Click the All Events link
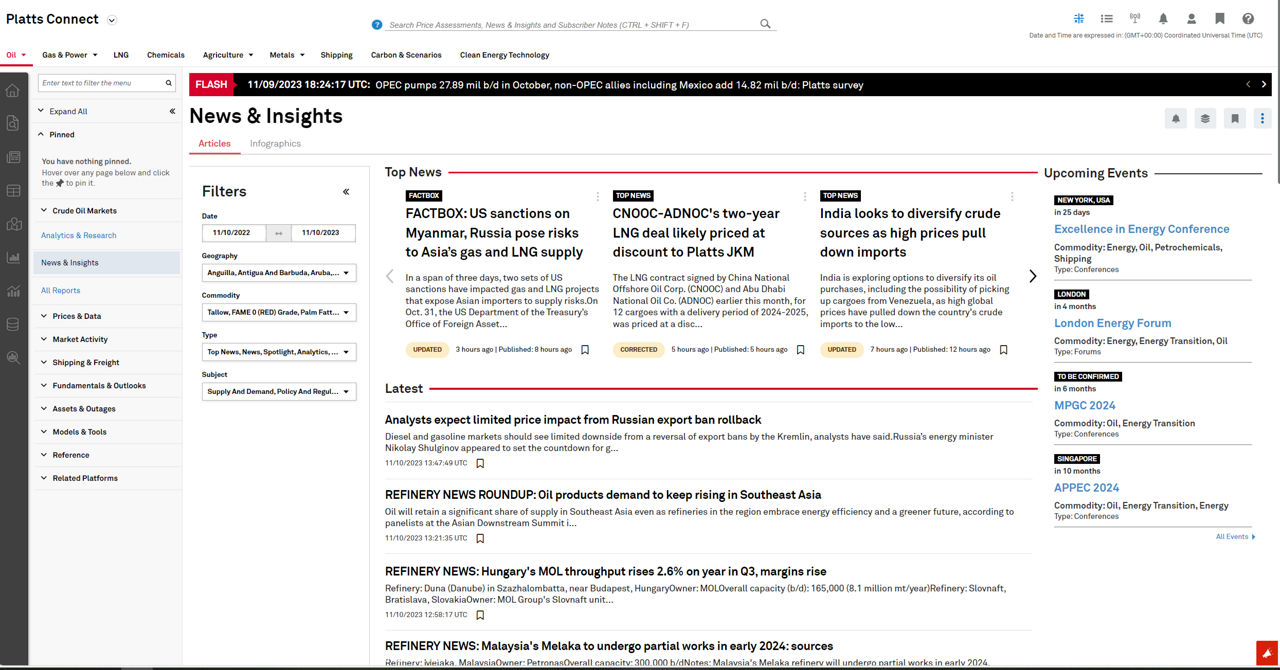This screenshot has height=670, width=1280. tap(1234, 537)
